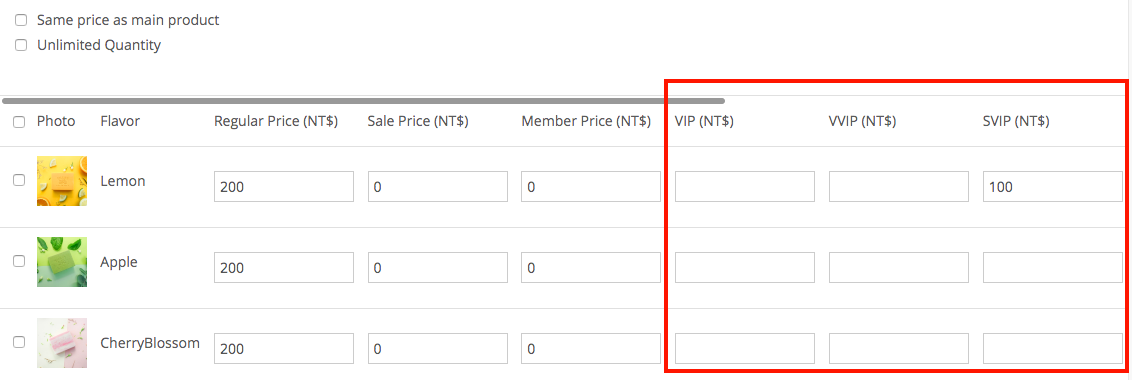The width and height of the screenshot is (1132, 380).
Task: Select the Lemon row checkbox
Action: pyautogui.click(x=19, y=181)
